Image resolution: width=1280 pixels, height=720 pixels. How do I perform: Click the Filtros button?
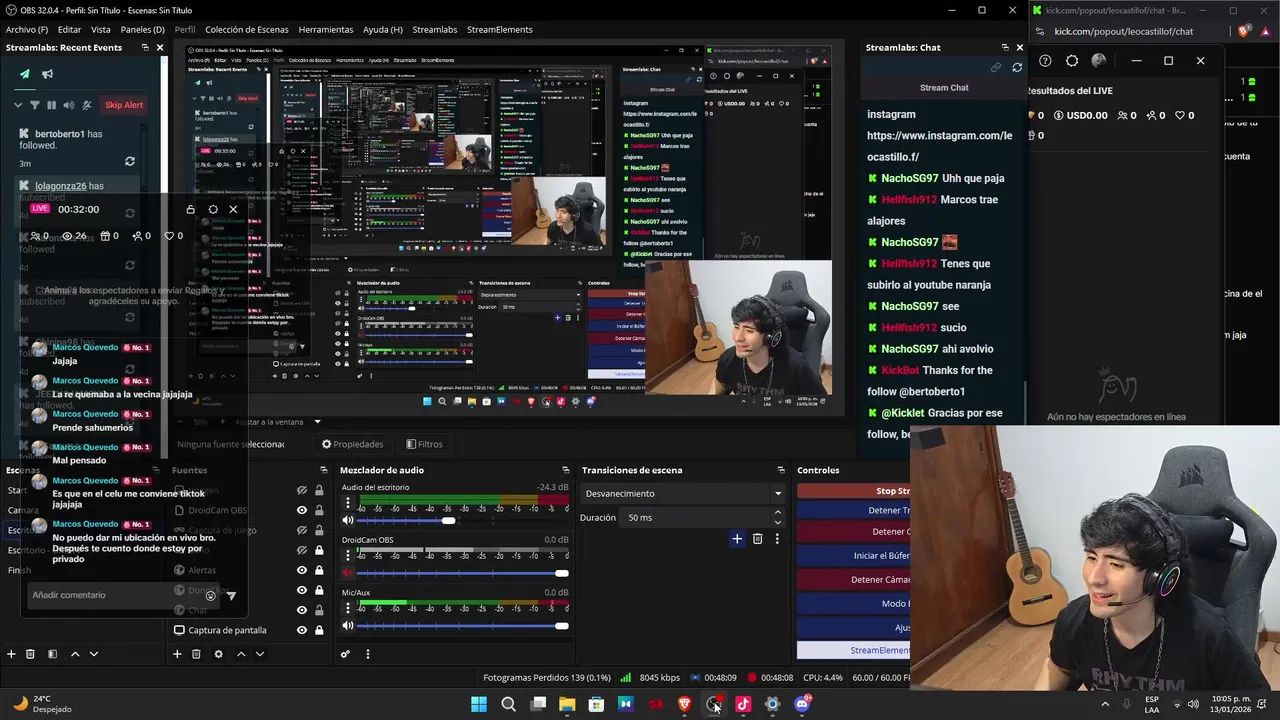pyautogui.click(x=424, y=444)
